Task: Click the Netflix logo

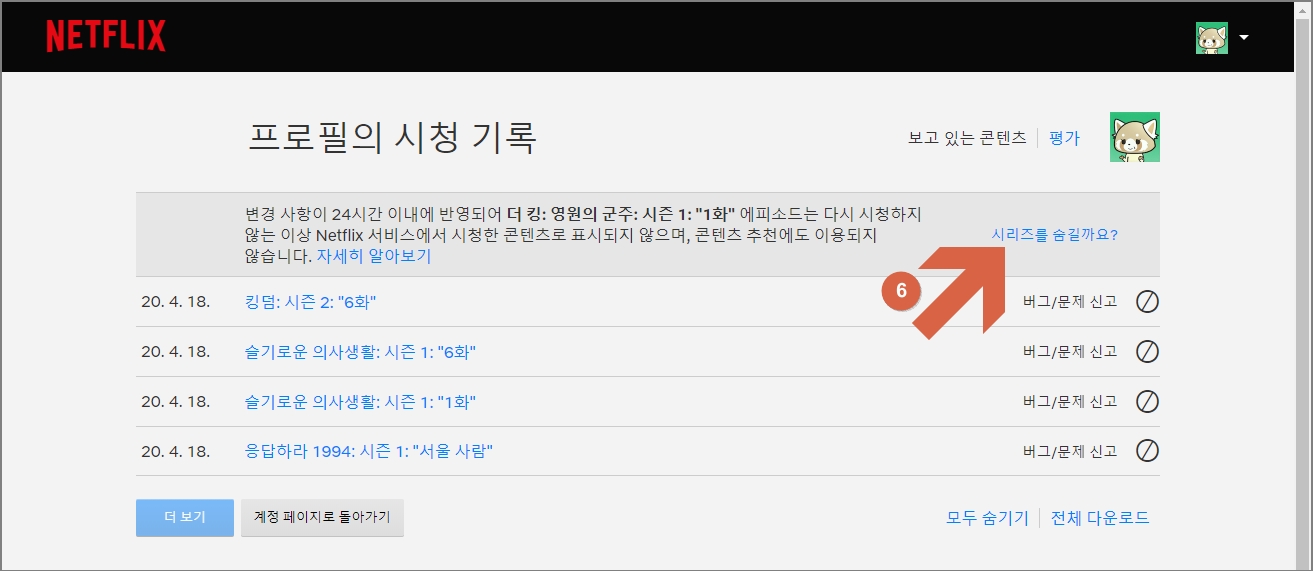Action: (106, 37)
